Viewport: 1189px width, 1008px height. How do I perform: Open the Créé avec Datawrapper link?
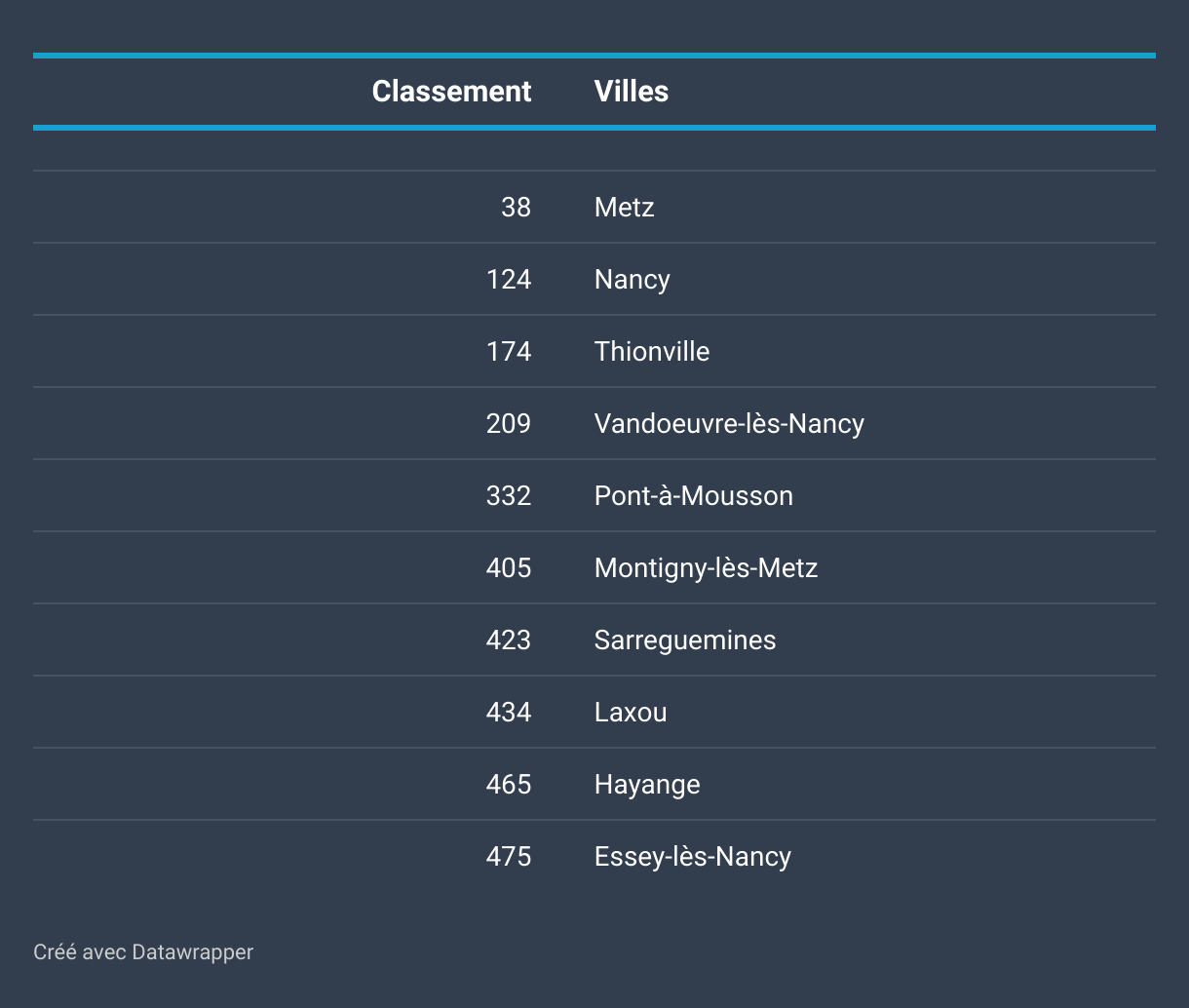(143, 952)
